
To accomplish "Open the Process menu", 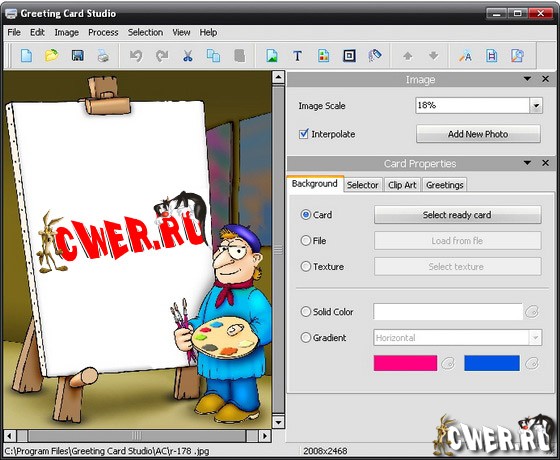I will click(103, 32).
